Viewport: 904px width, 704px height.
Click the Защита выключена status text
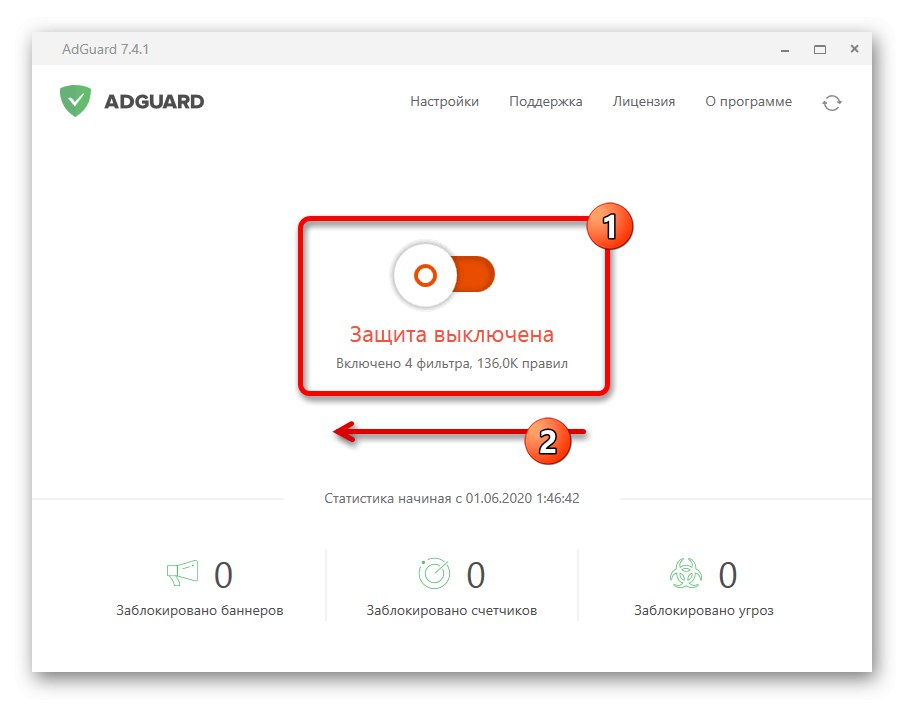(451, 334)
